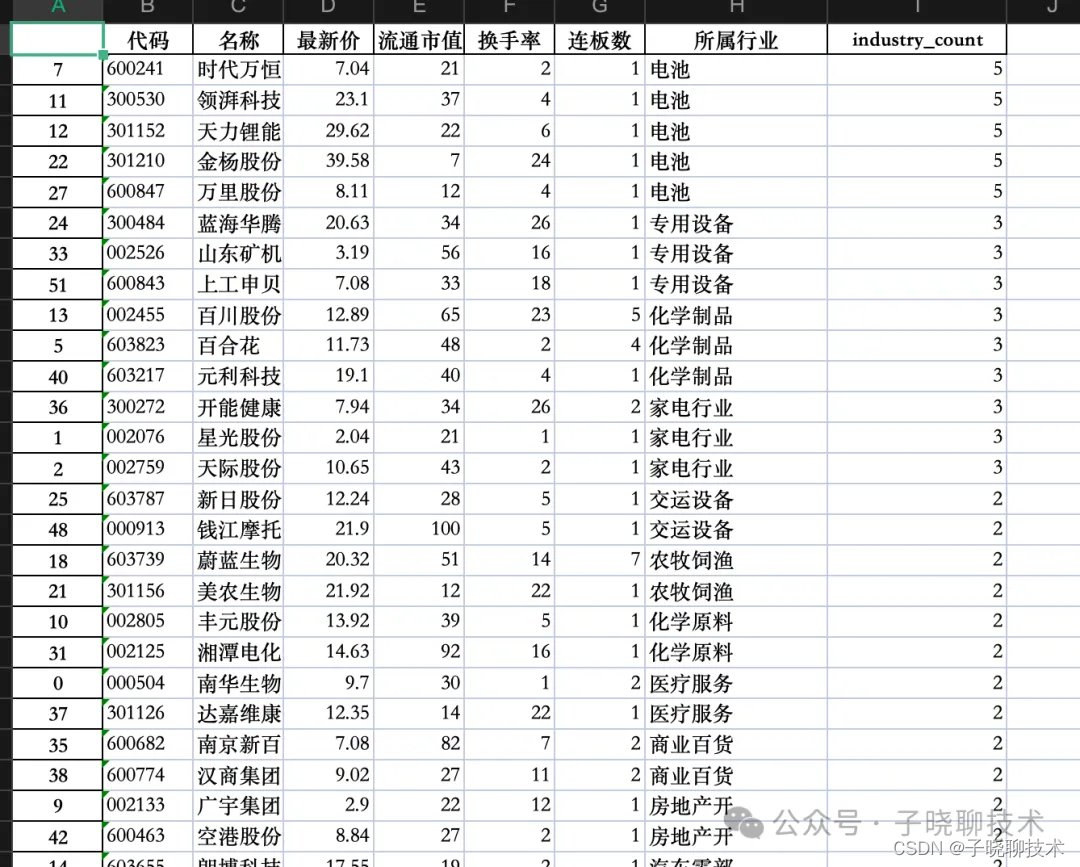Image resolution: width=1080 pixels, height=867 pixels.
Task: Click the cell containing 时代万恒
Action: click(237, 70)
